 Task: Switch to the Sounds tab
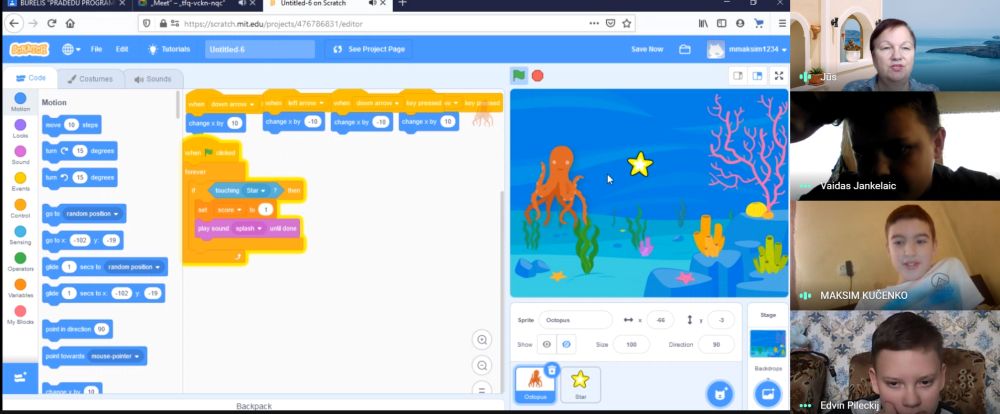click(x=153, y=79)
